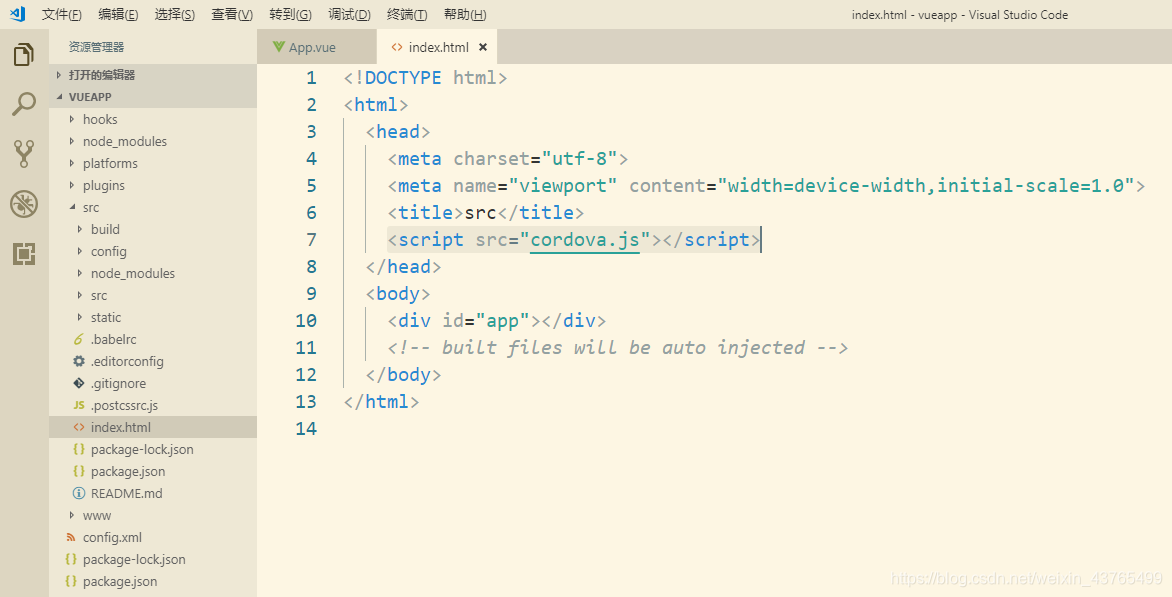Open the 查看(V) menu
The height and width of the screenshot is (597, 1172).
pyautogui.click(x=232, y=14)
